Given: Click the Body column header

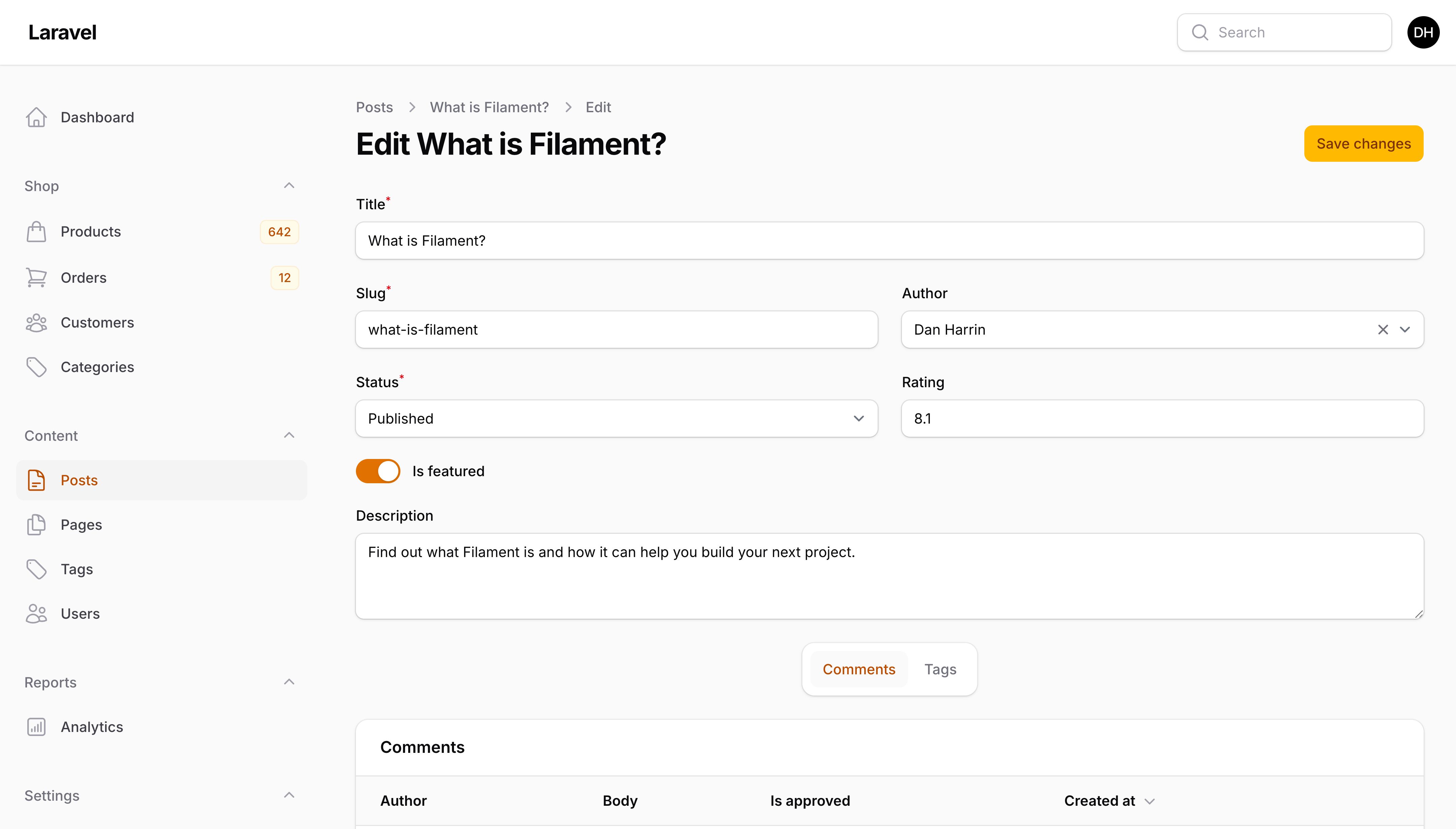Looking at the screenshot, I should (620, 801).
